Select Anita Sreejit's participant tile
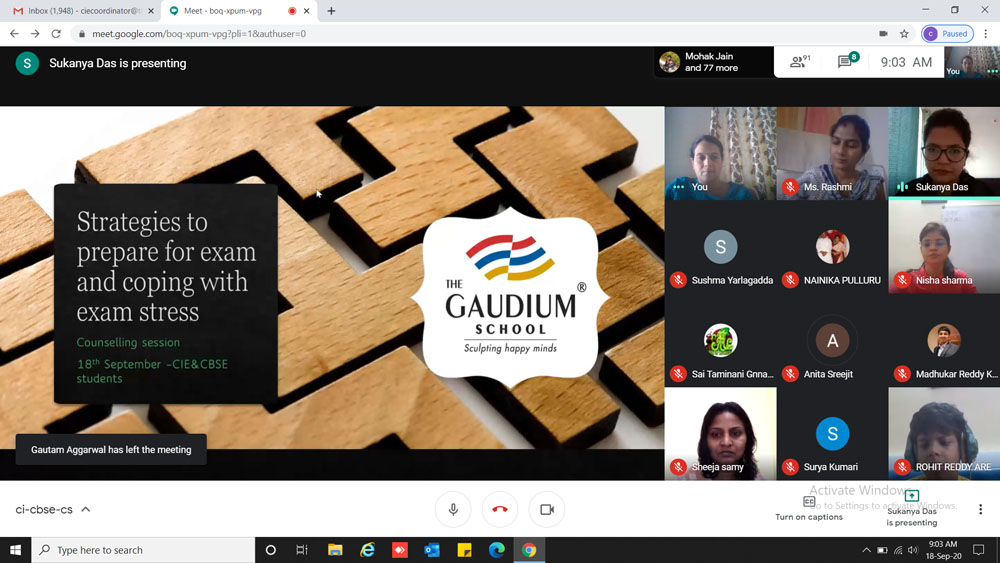 (x=832, y=340)
